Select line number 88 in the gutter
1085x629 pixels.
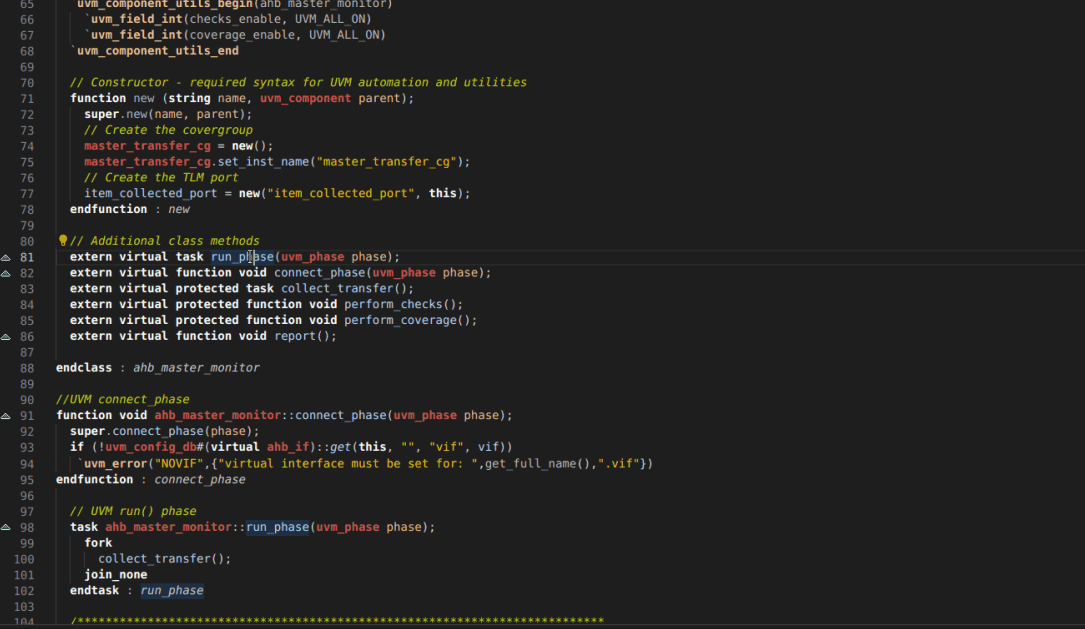(x=27, y=367)
